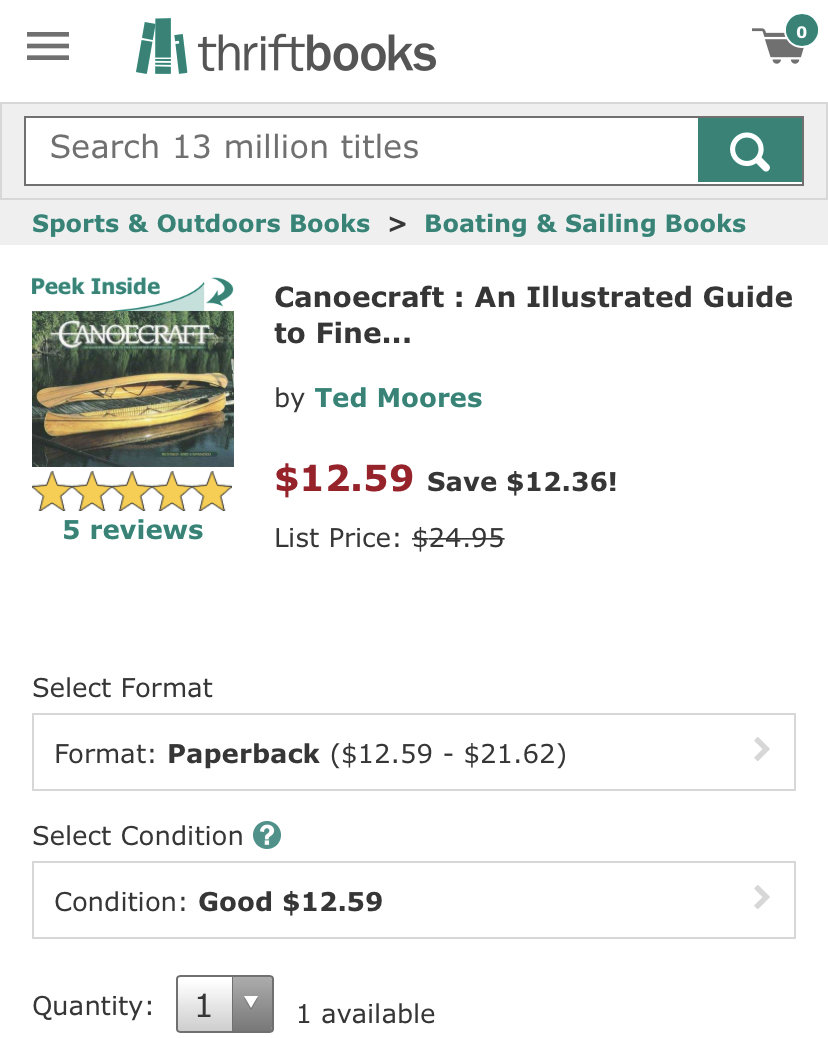Click the five-star rating stars

coord(132,492)
